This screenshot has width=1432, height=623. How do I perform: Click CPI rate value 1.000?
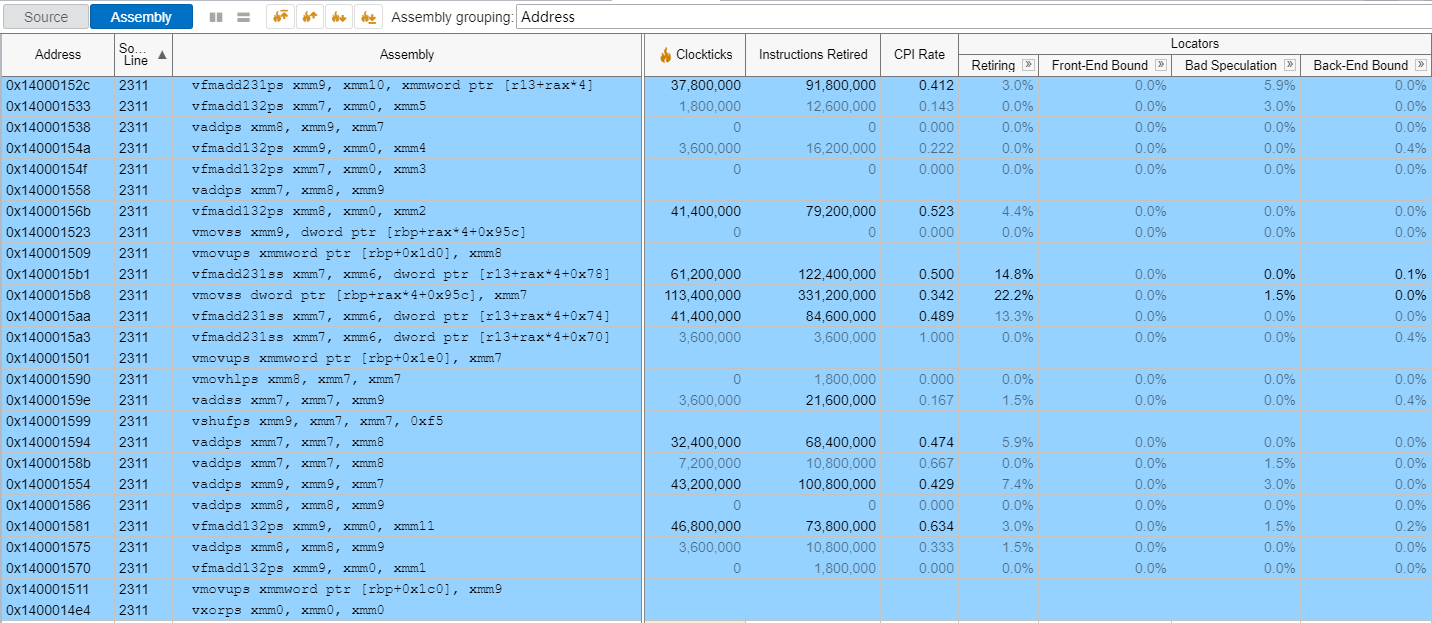click(x=937, y=338)
